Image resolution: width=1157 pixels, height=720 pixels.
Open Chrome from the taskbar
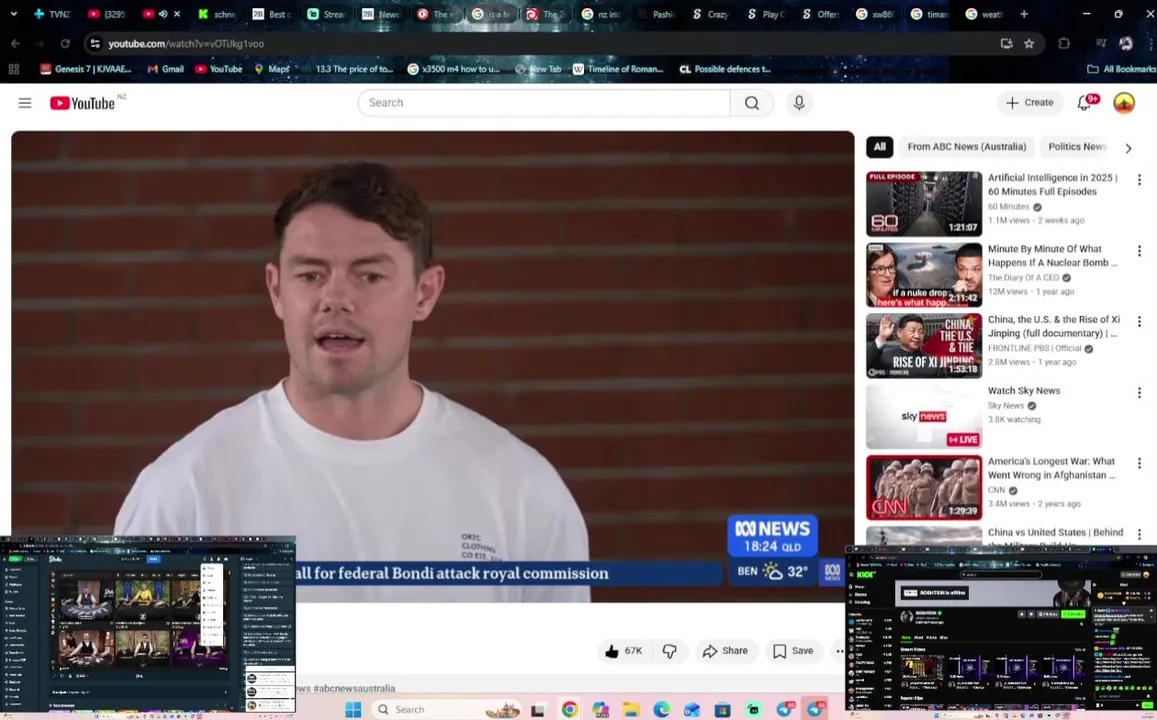570,709
